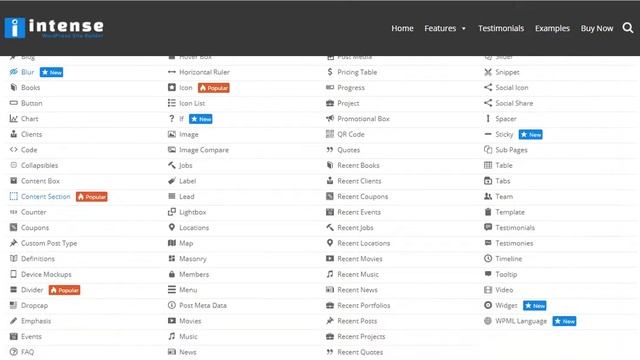Click the Music note icon

[x=172, y=336]
